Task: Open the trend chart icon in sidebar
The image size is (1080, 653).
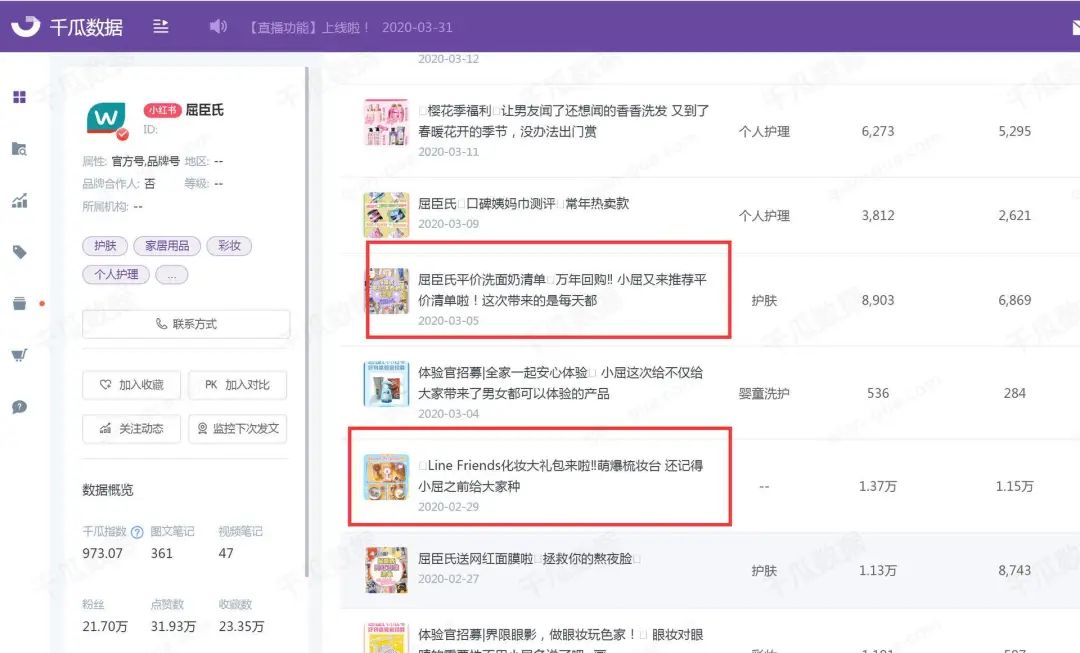Action: [19, 200]
